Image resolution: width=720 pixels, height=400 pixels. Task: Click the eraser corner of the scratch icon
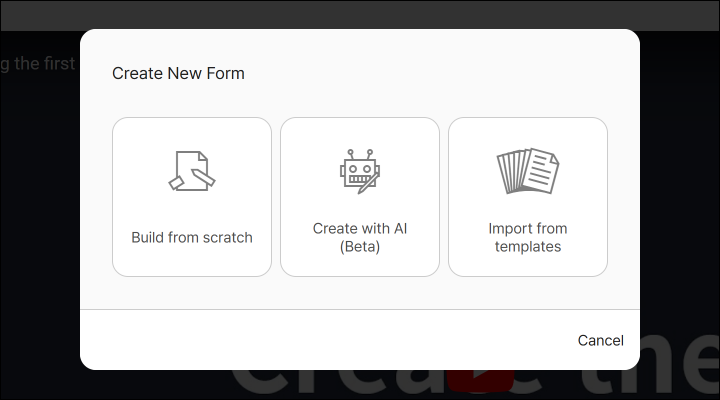click(x=176, y=183)
